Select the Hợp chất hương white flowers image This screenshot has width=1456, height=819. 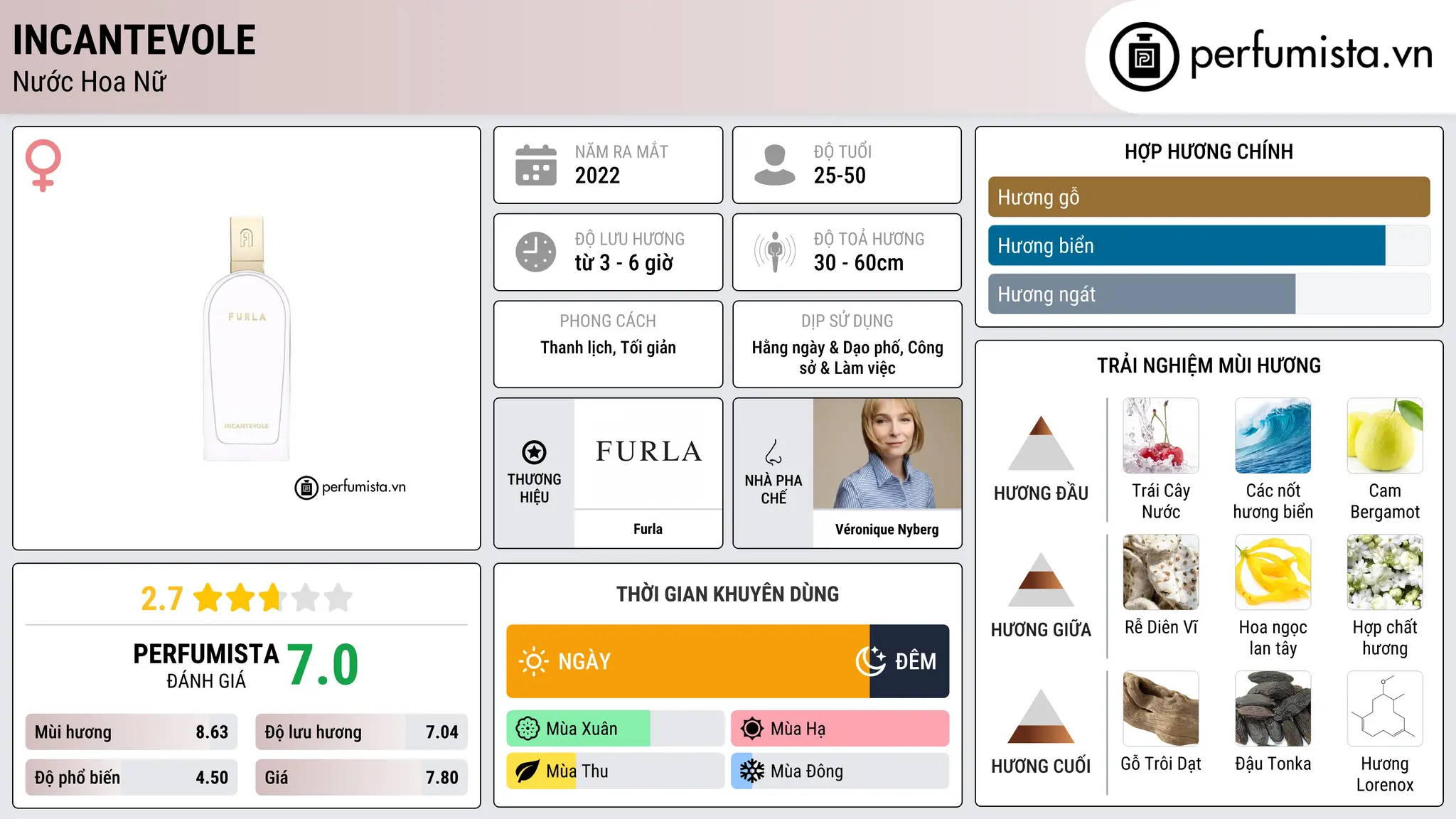(x=1385, y=572)
